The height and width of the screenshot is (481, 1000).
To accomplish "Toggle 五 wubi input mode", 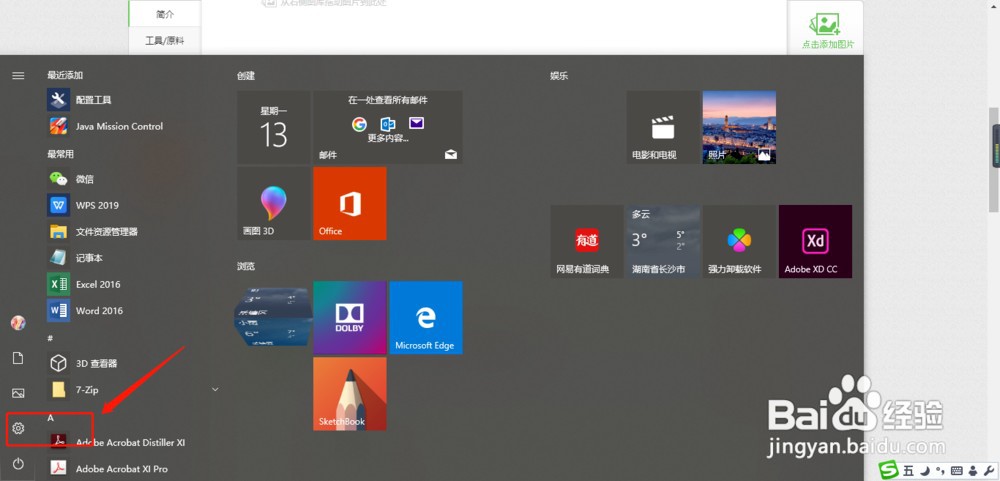I will click(908, 471).
